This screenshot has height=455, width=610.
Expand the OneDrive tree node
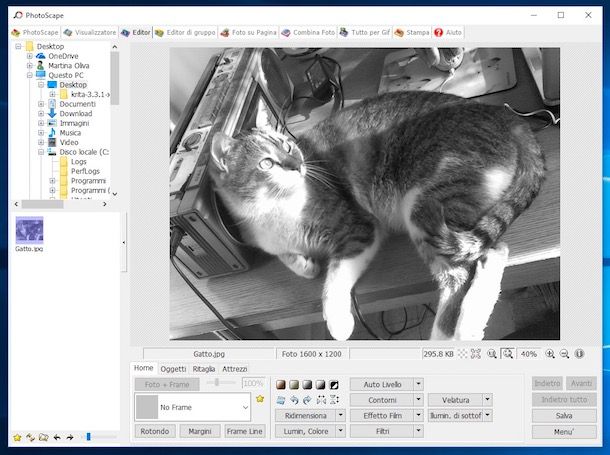pos(30,56)
